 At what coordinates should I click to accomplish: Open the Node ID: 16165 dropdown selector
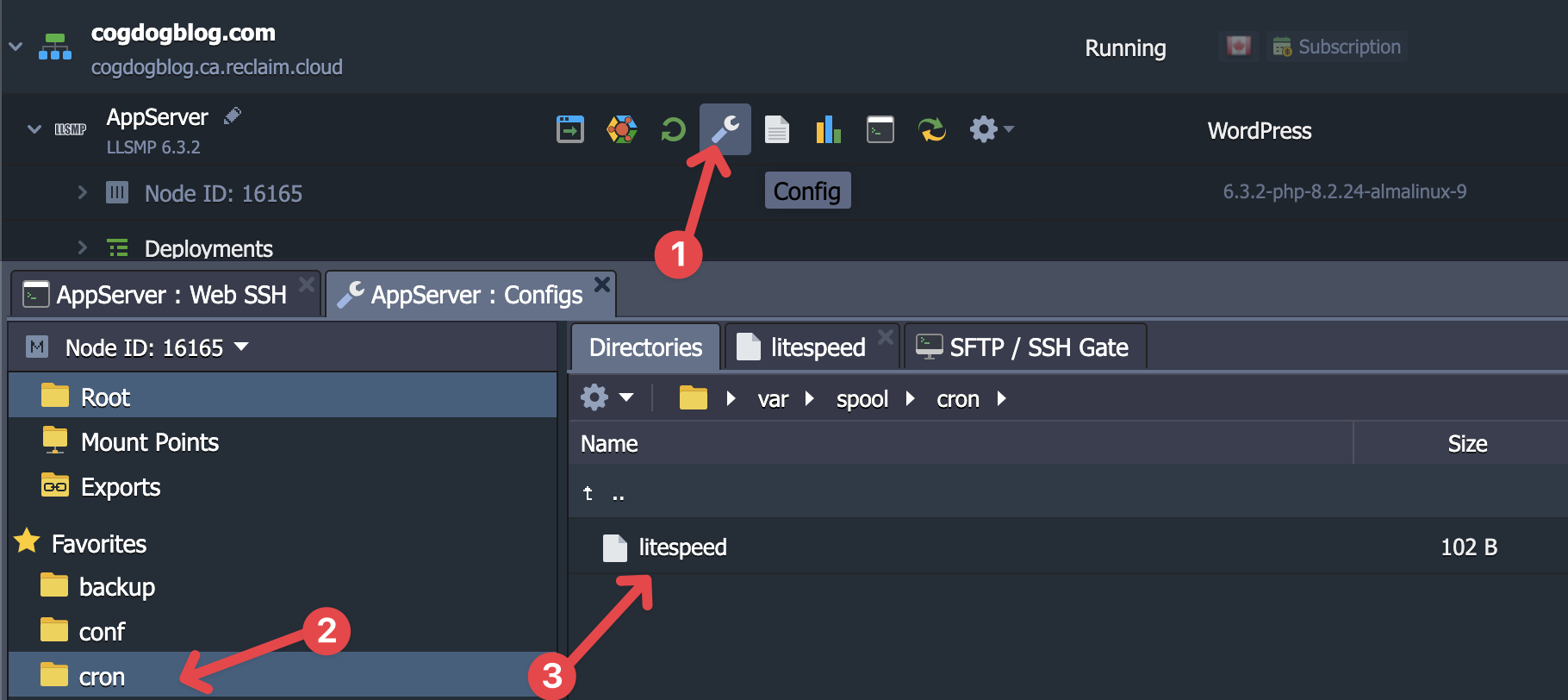pos(157,347)
